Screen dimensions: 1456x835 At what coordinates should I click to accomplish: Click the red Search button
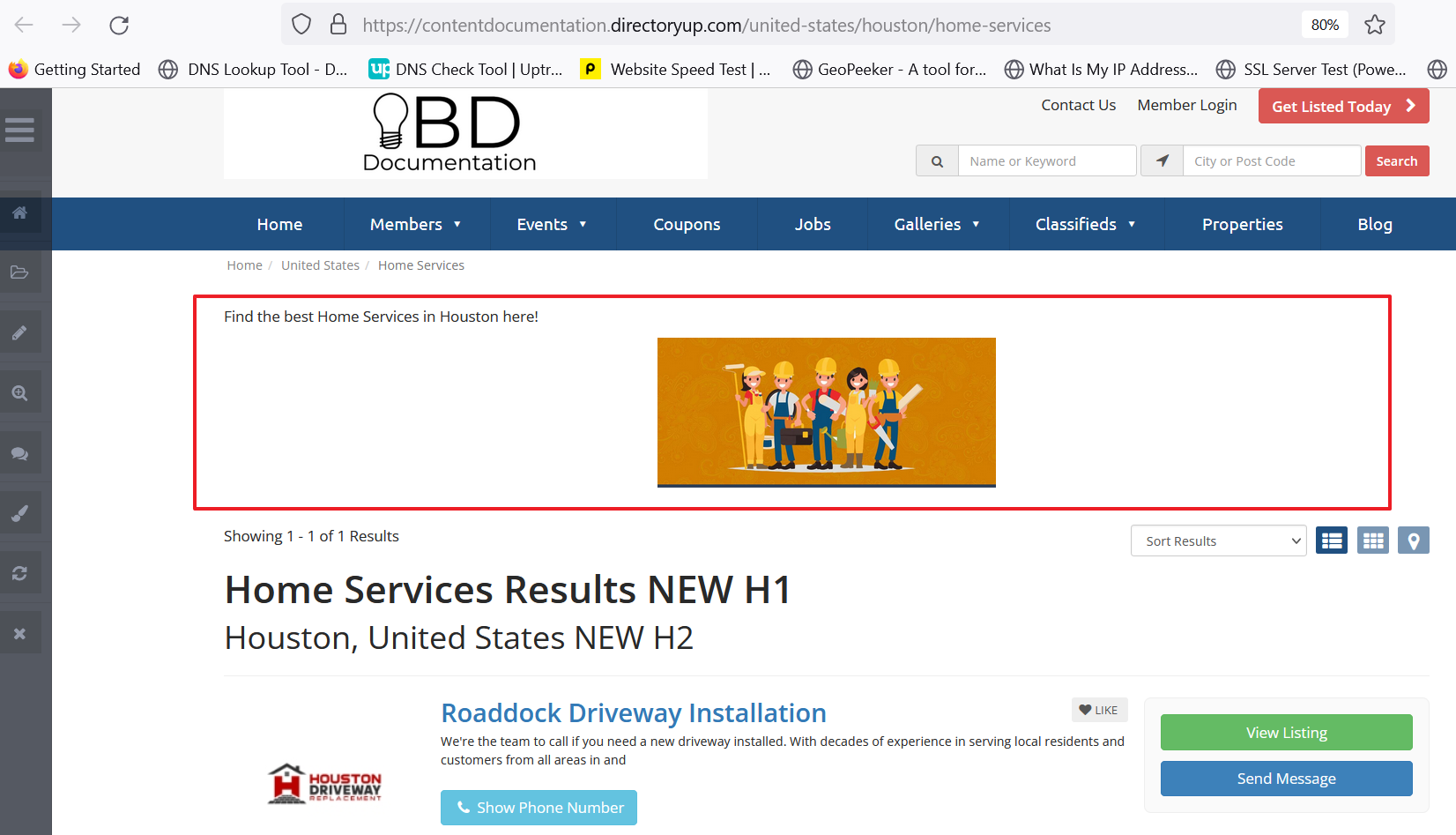click(1396, 161)
